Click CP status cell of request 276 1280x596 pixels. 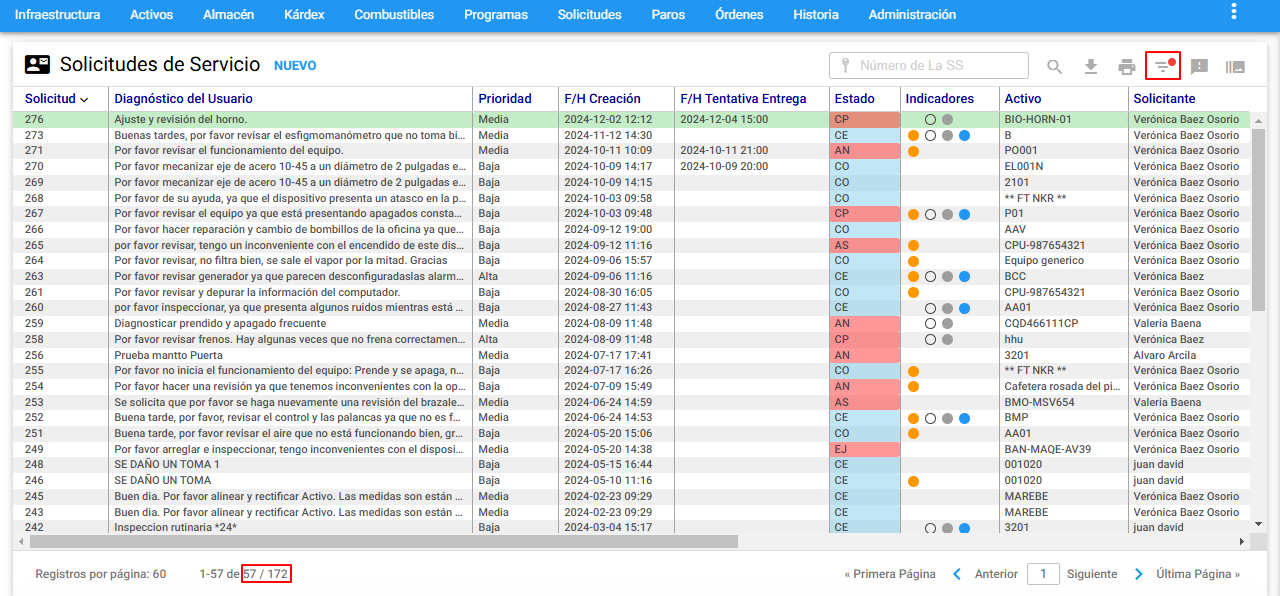pyautogui.click(x=865, y=119)
